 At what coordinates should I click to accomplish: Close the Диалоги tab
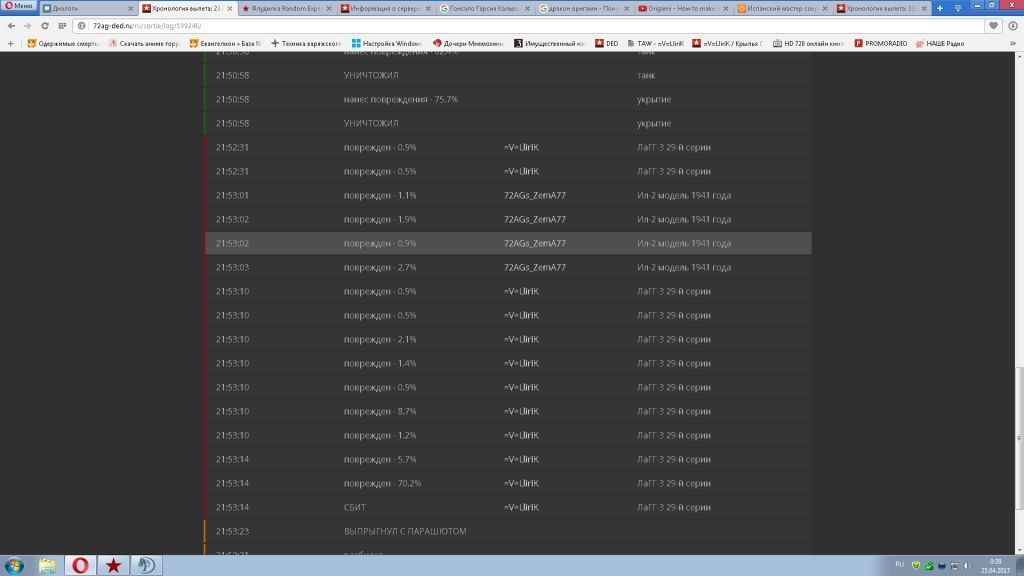click(131, 8)
